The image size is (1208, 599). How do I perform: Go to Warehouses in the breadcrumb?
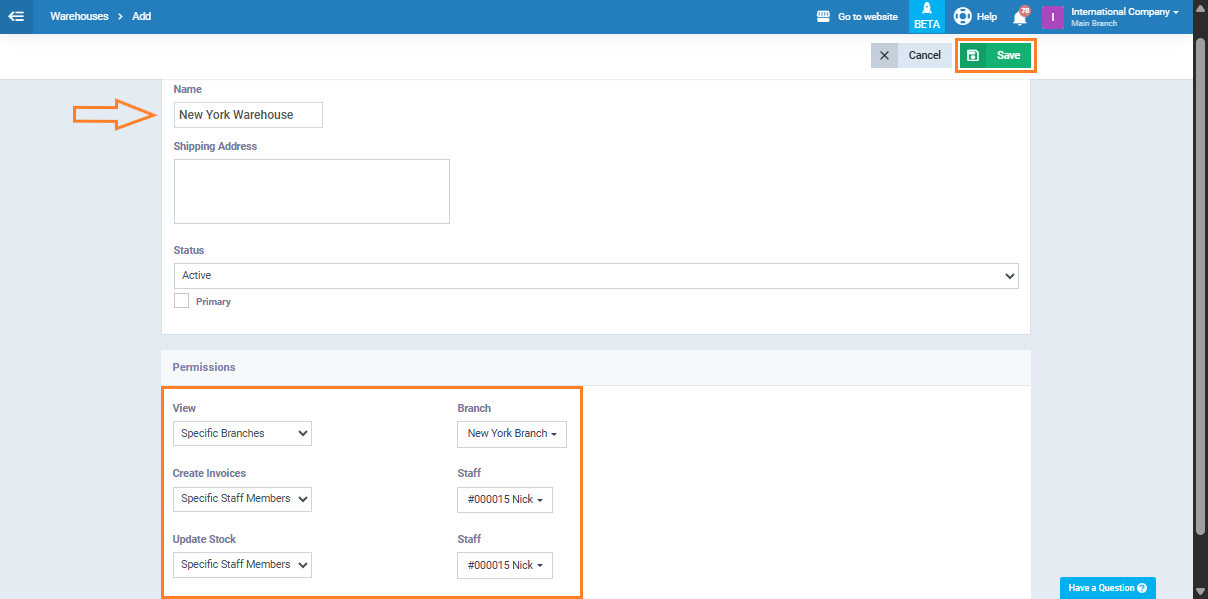(79, 16)
